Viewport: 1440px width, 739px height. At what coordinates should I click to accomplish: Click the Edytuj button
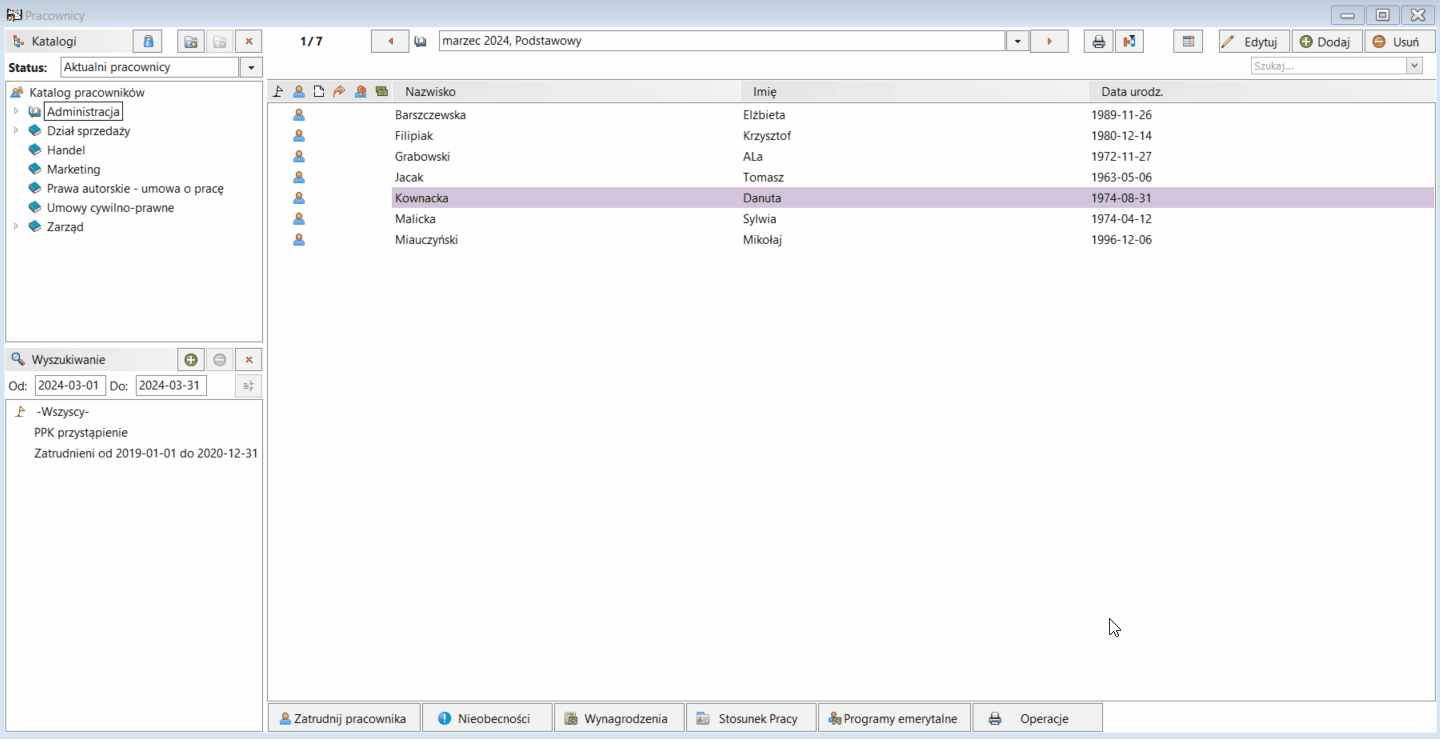pos(1253,42)
